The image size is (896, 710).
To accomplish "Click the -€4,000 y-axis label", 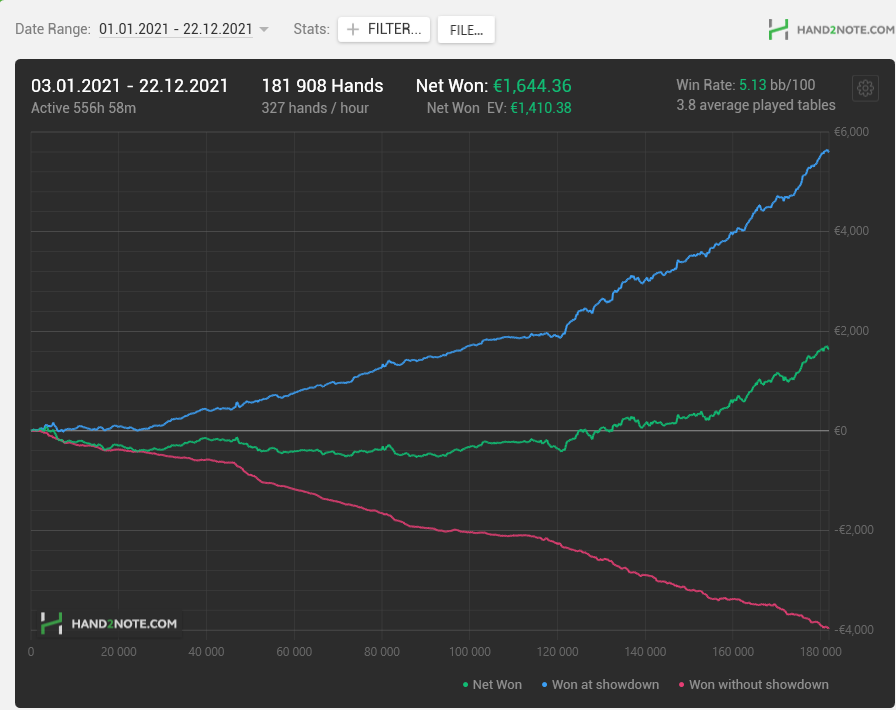I will click(x=853, y=630).
